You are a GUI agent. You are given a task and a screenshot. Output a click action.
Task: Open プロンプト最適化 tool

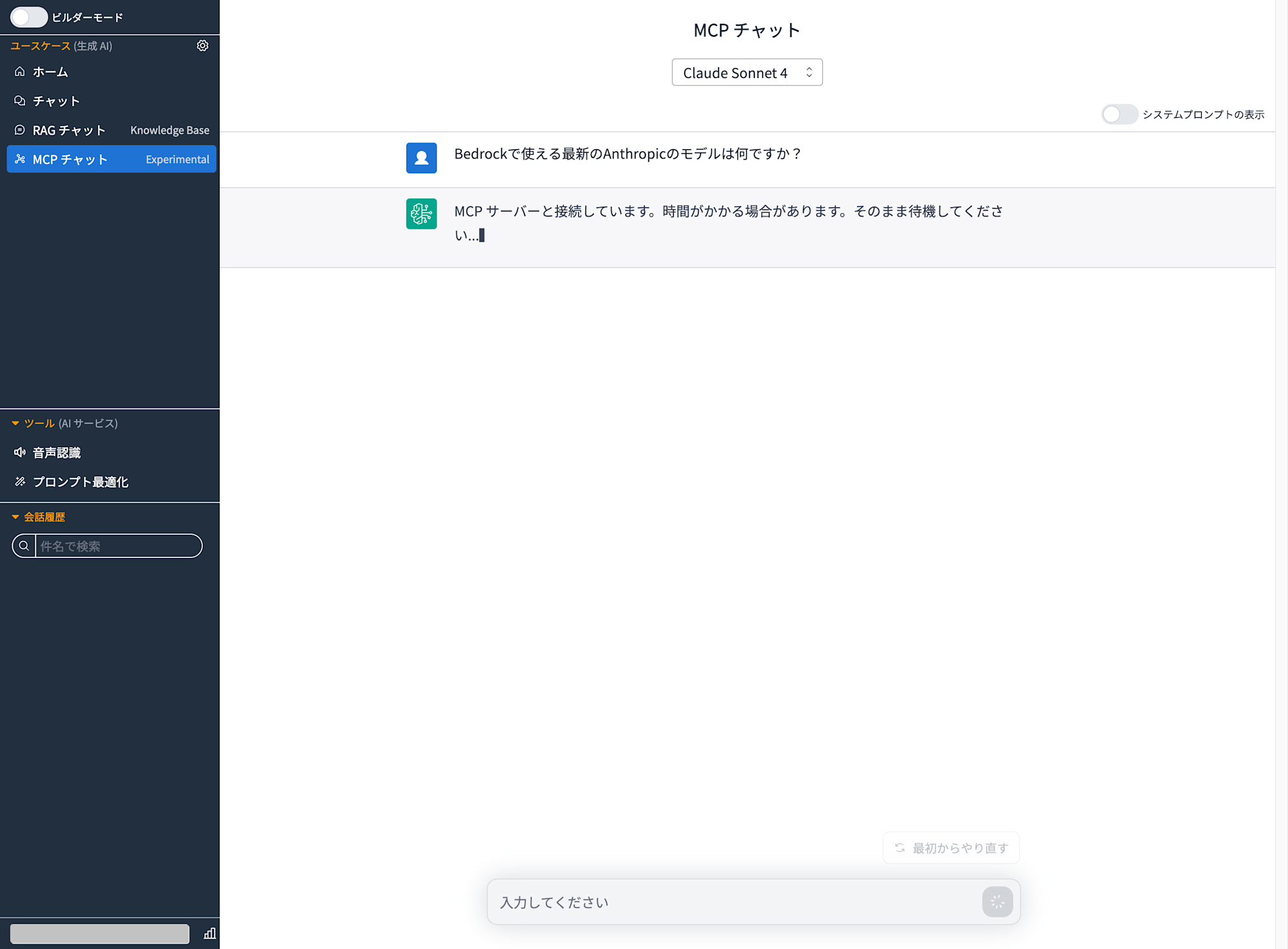point(111,481)
